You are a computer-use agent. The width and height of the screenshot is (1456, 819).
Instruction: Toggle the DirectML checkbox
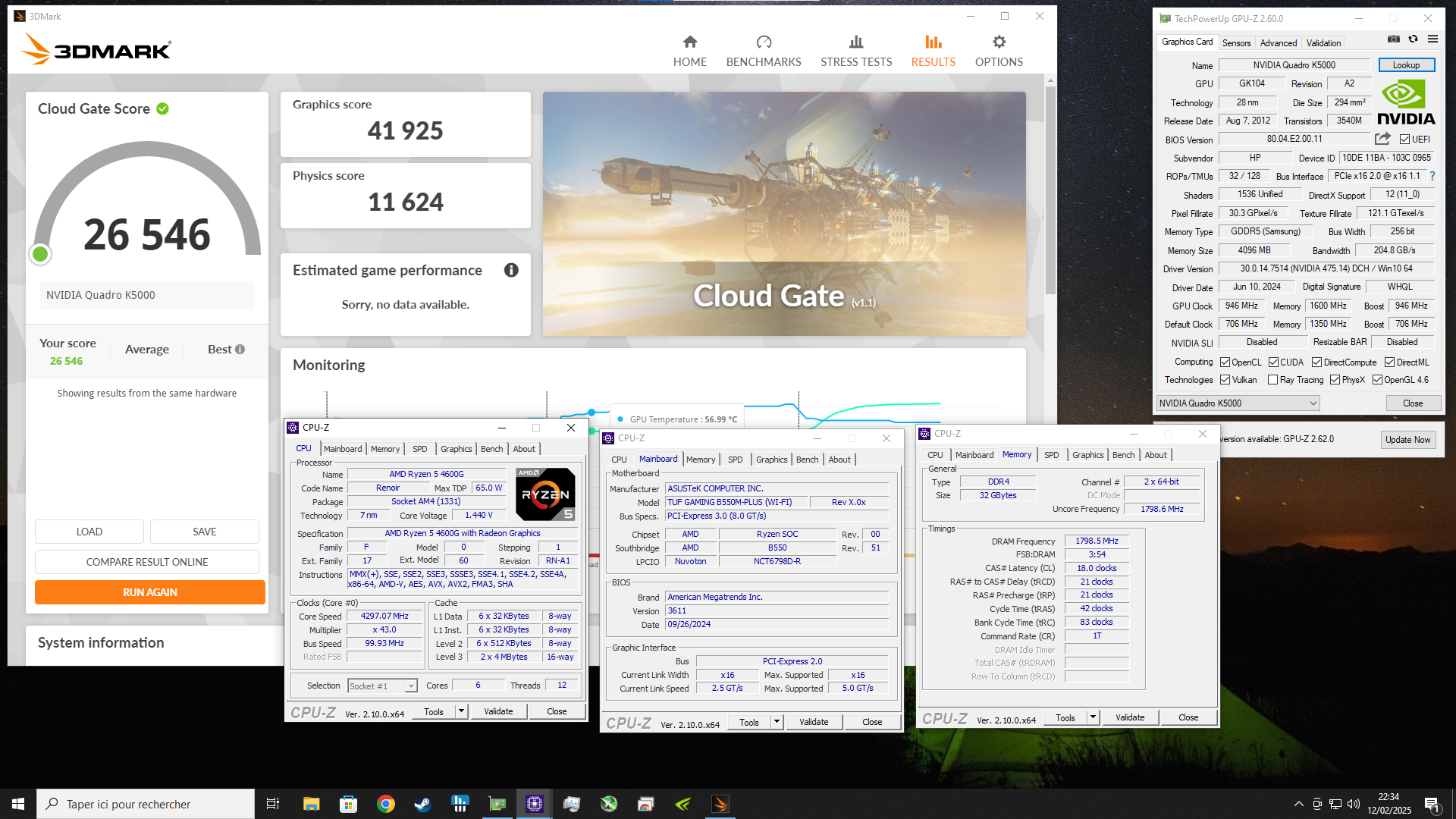coord(1389,362)
